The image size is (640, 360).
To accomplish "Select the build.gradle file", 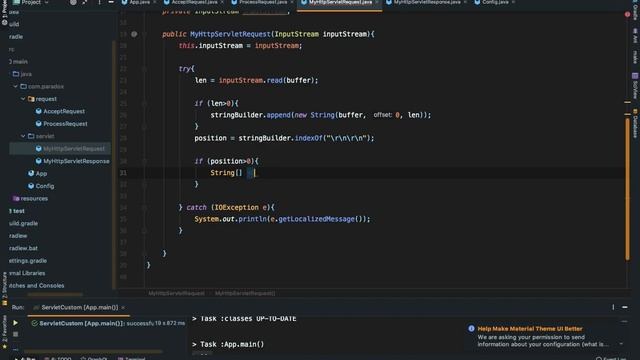I will point(23,223).
